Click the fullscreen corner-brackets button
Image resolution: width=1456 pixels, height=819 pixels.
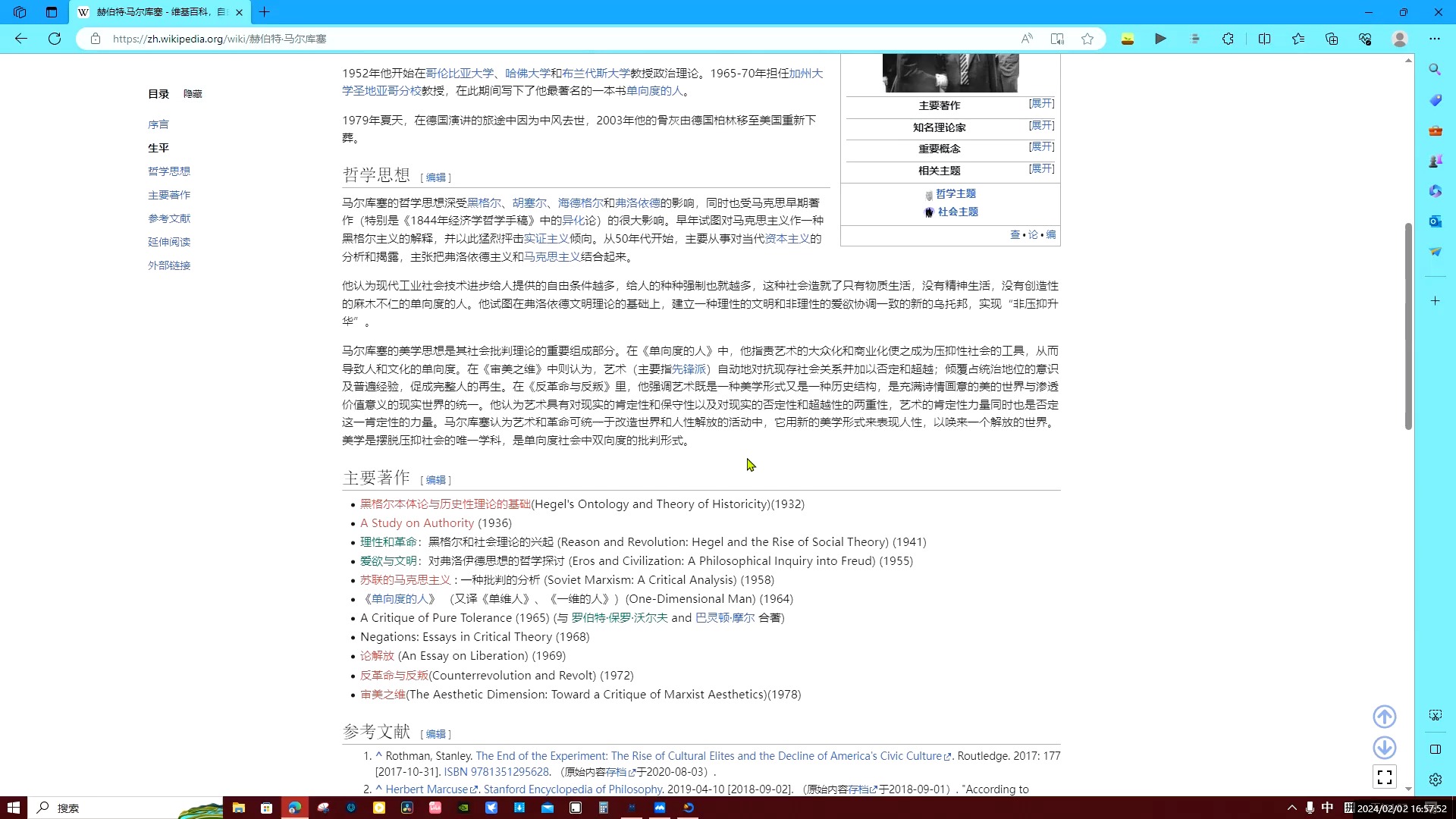1385,777
